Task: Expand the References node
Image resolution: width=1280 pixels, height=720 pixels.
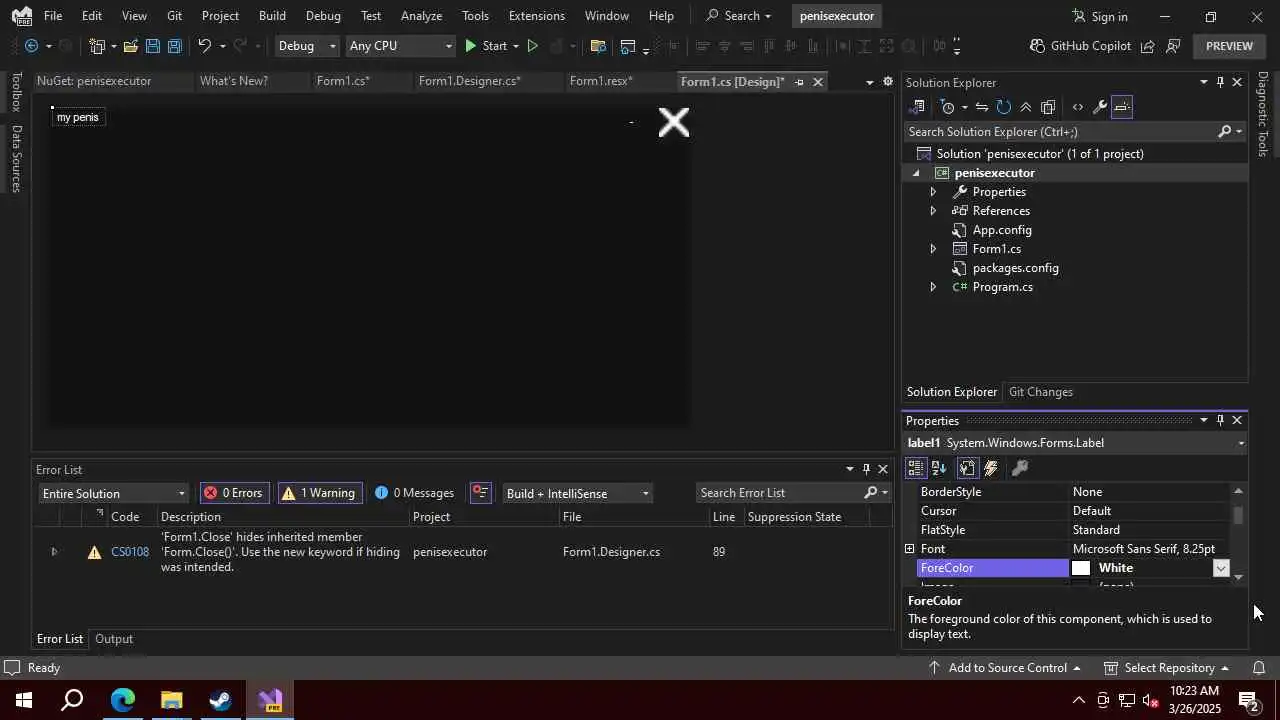Action: point(933,211)
